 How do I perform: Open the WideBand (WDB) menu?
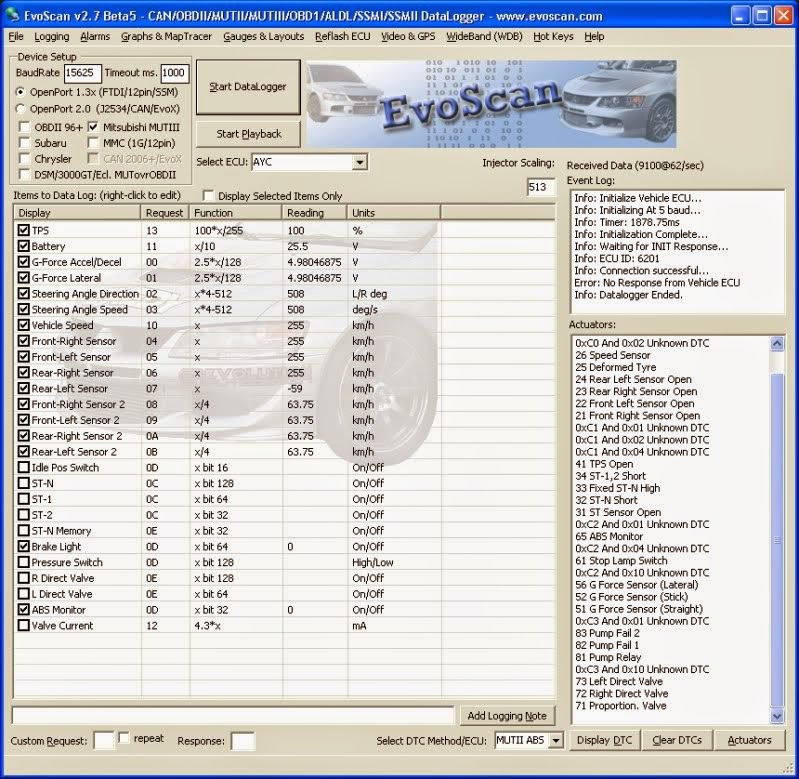[x=484, y=37]
